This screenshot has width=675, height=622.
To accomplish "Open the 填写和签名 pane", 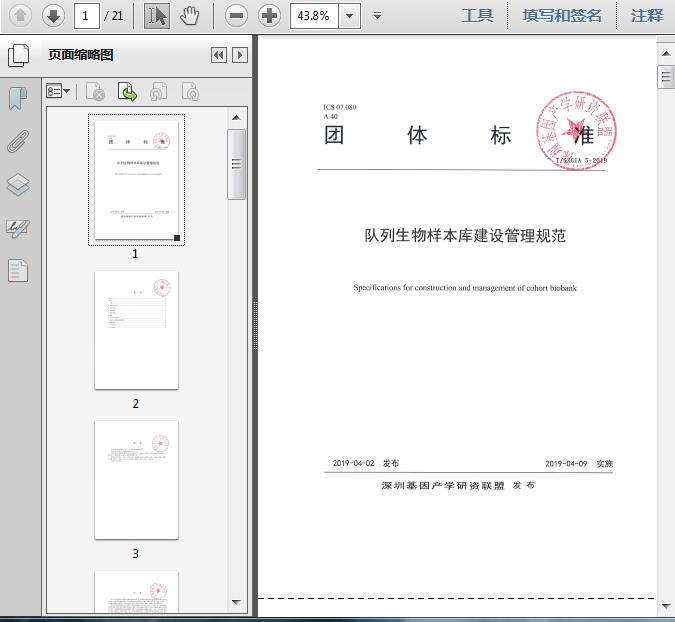I will click(x=562, y=16).
